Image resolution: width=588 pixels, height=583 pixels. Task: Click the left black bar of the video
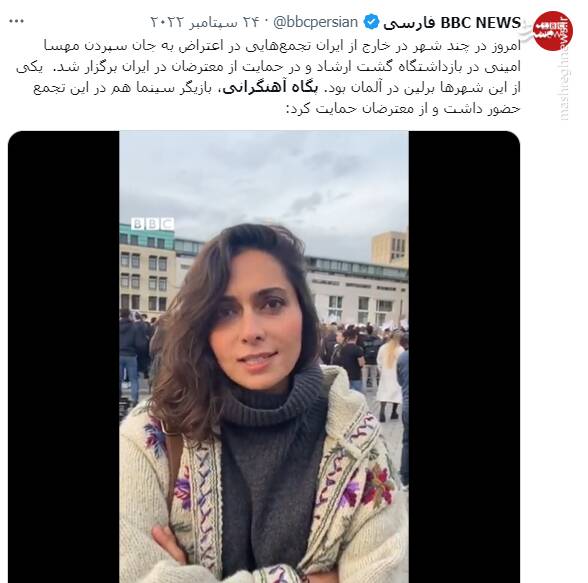coord(64,356)
